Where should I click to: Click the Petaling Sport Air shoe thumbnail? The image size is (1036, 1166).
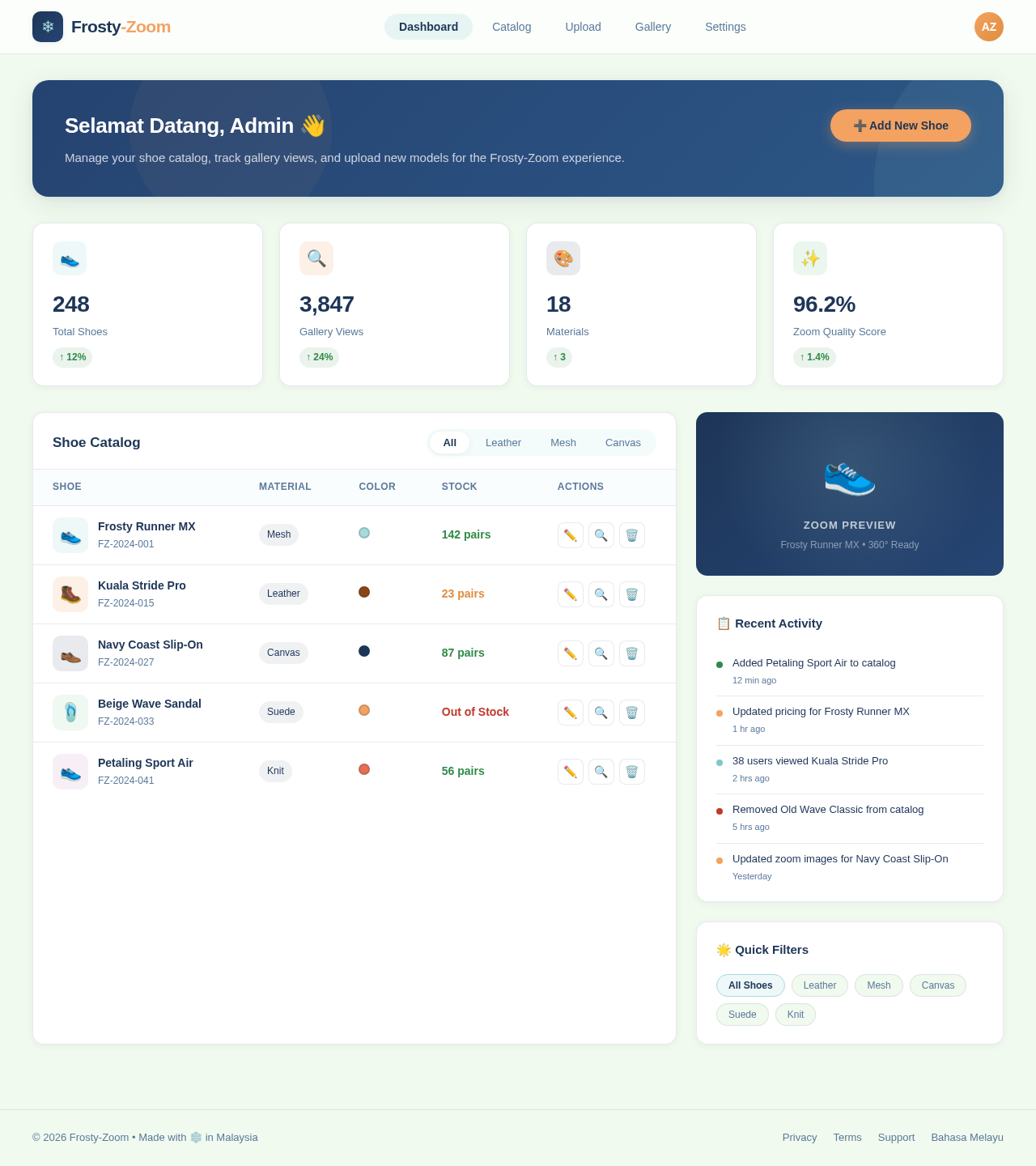[70, 771]
